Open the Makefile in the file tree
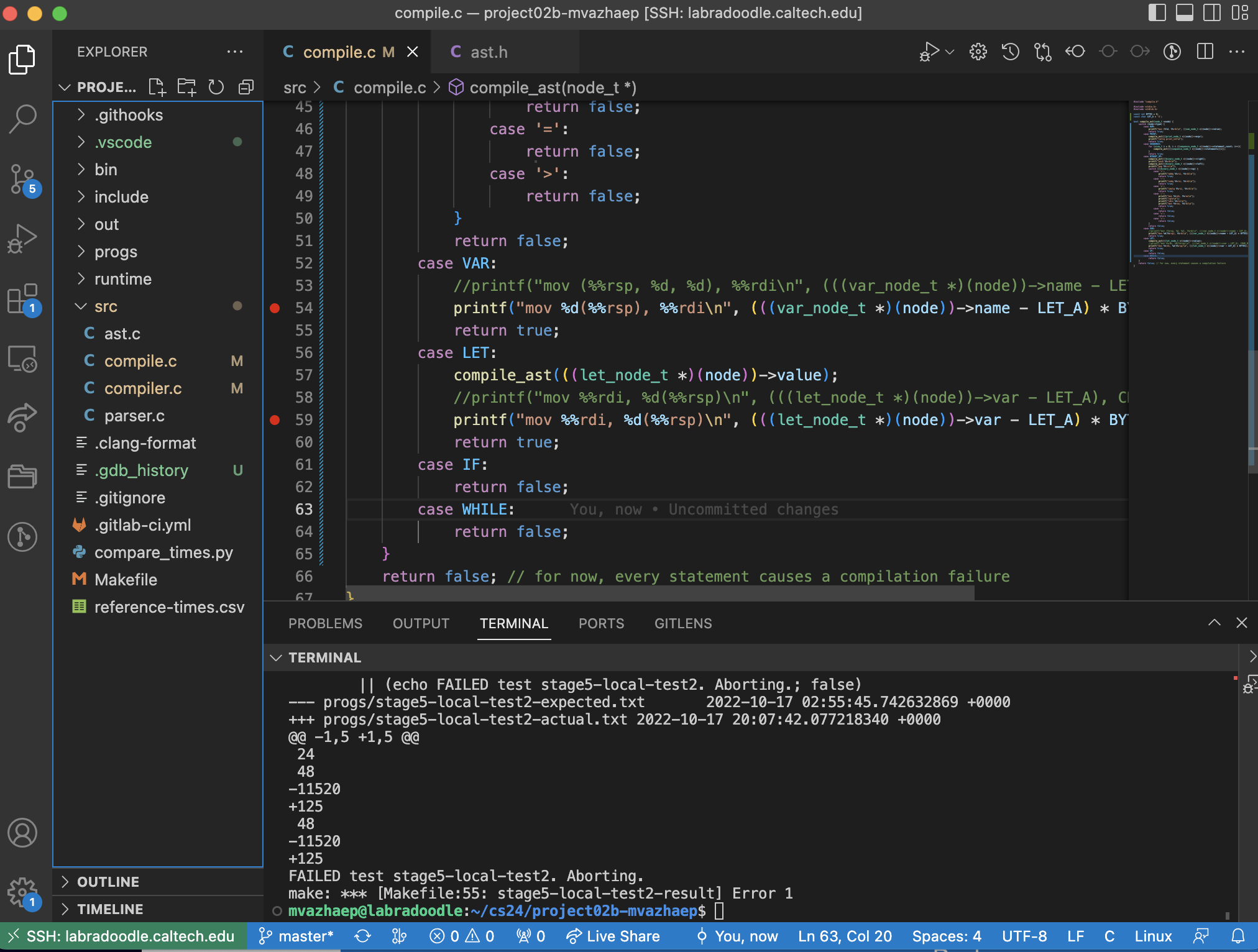The image size is (1258, 952). (x=126, y=580)
